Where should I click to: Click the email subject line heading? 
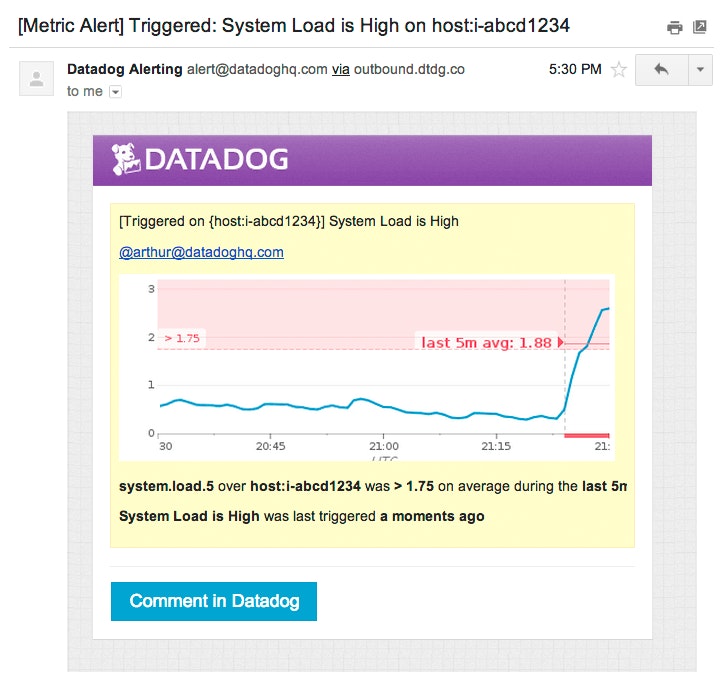point(294,26)
